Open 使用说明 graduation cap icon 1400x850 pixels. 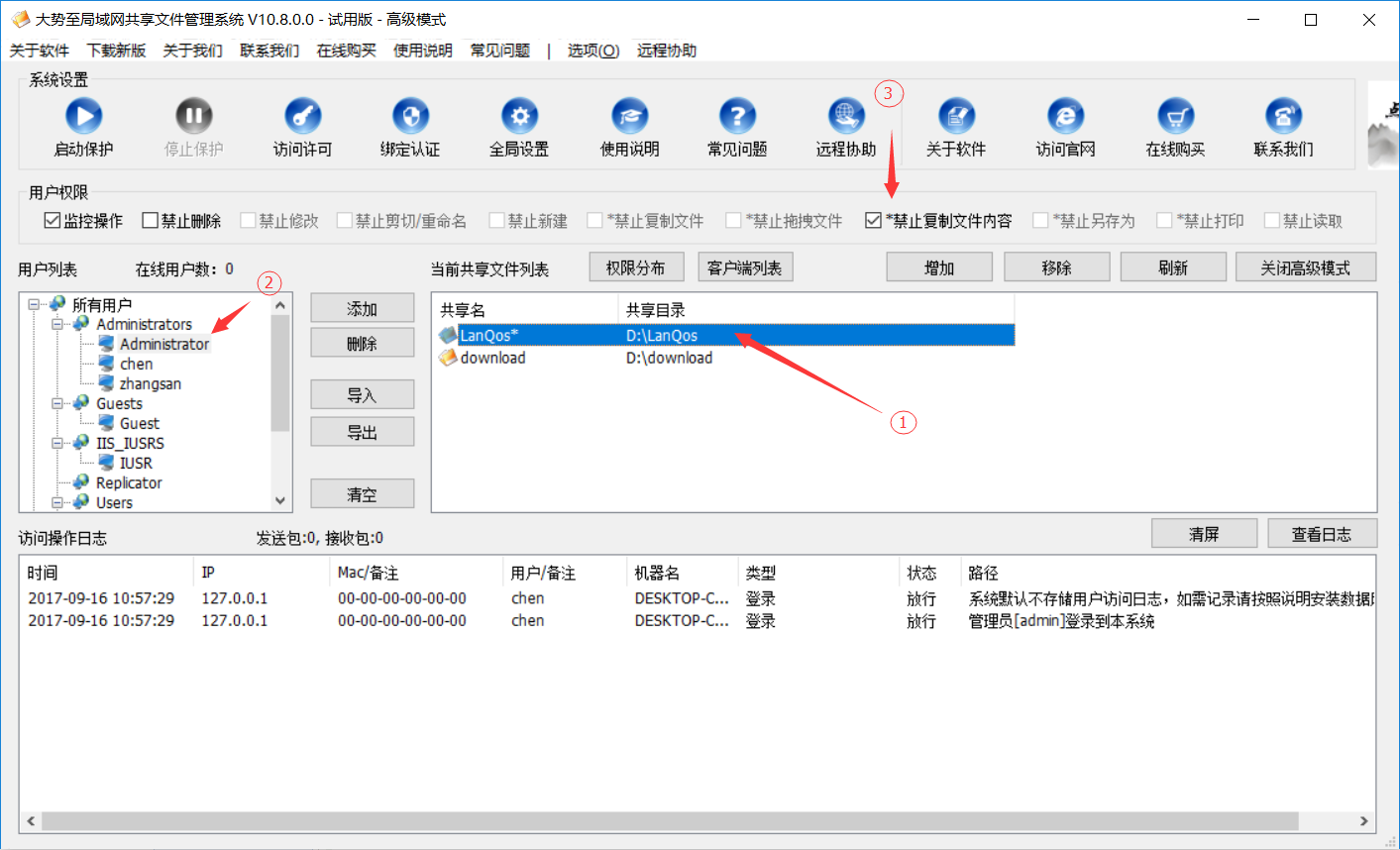tap(629, 117)
